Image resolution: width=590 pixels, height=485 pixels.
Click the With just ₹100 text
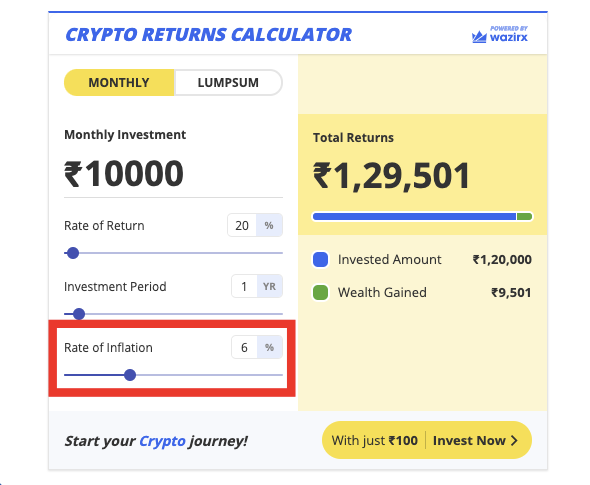374,440
